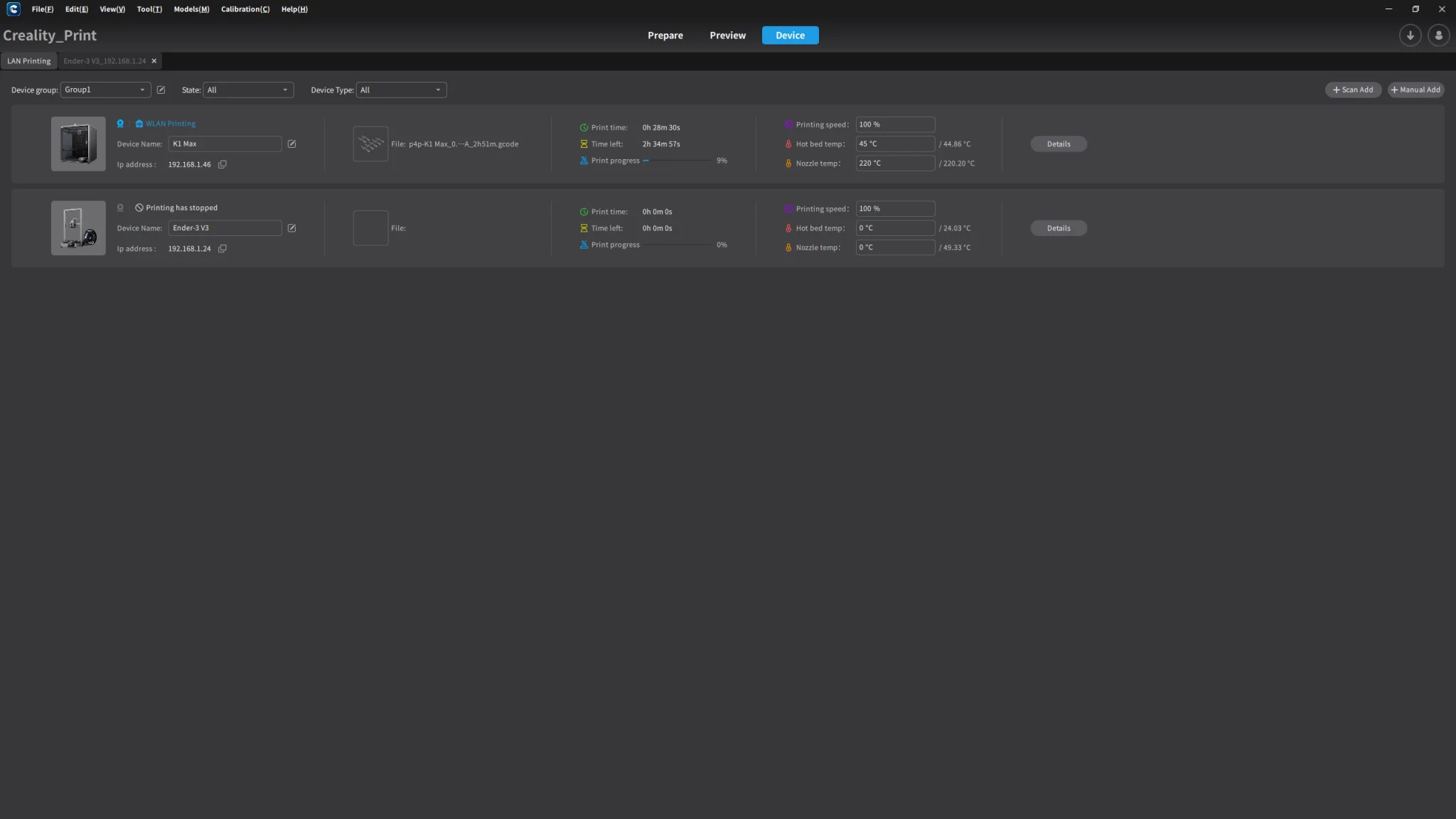Click the K1 Max print progress bar
The width and height of the screenshot is (1456, 819).
(677, 161)
